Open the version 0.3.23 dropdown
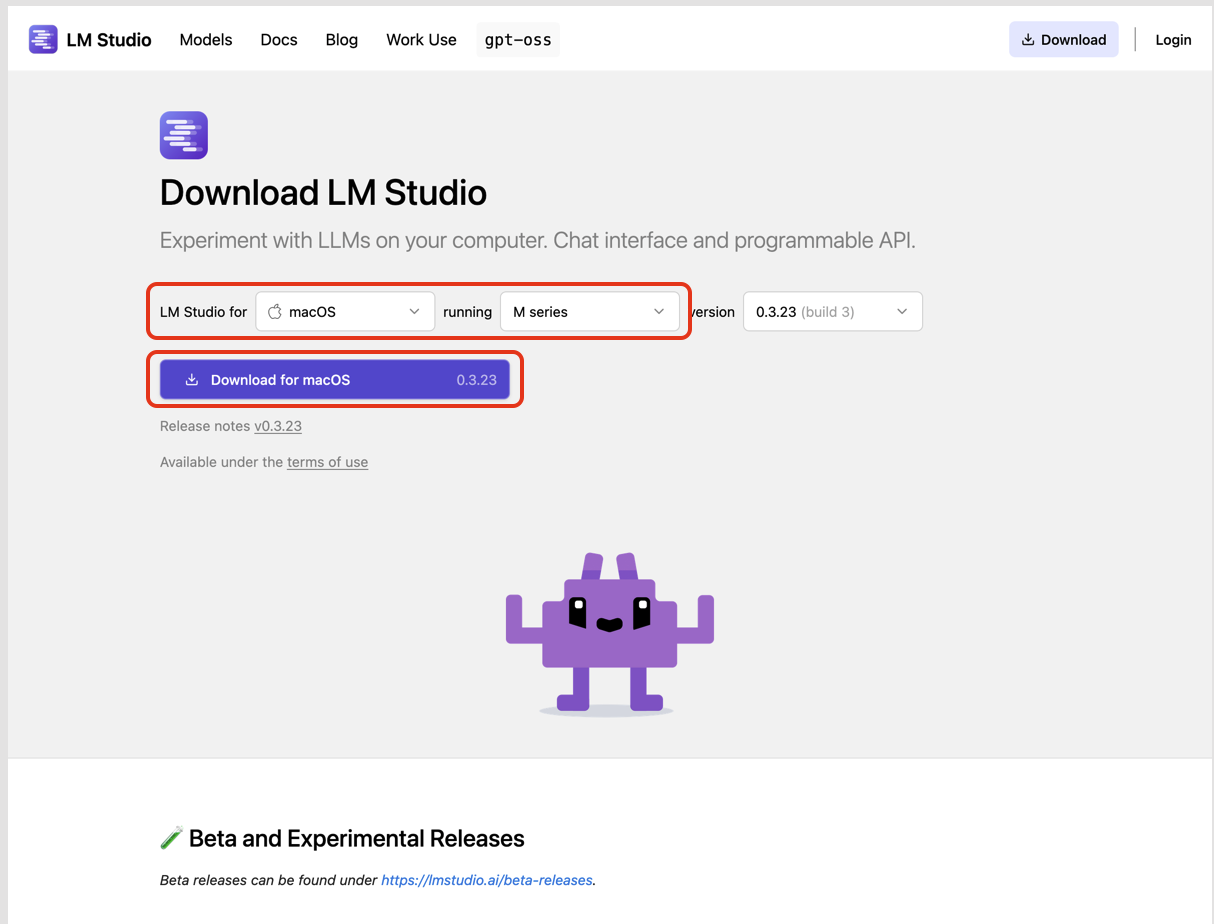Screen dimensions: 1214x924 832,312
